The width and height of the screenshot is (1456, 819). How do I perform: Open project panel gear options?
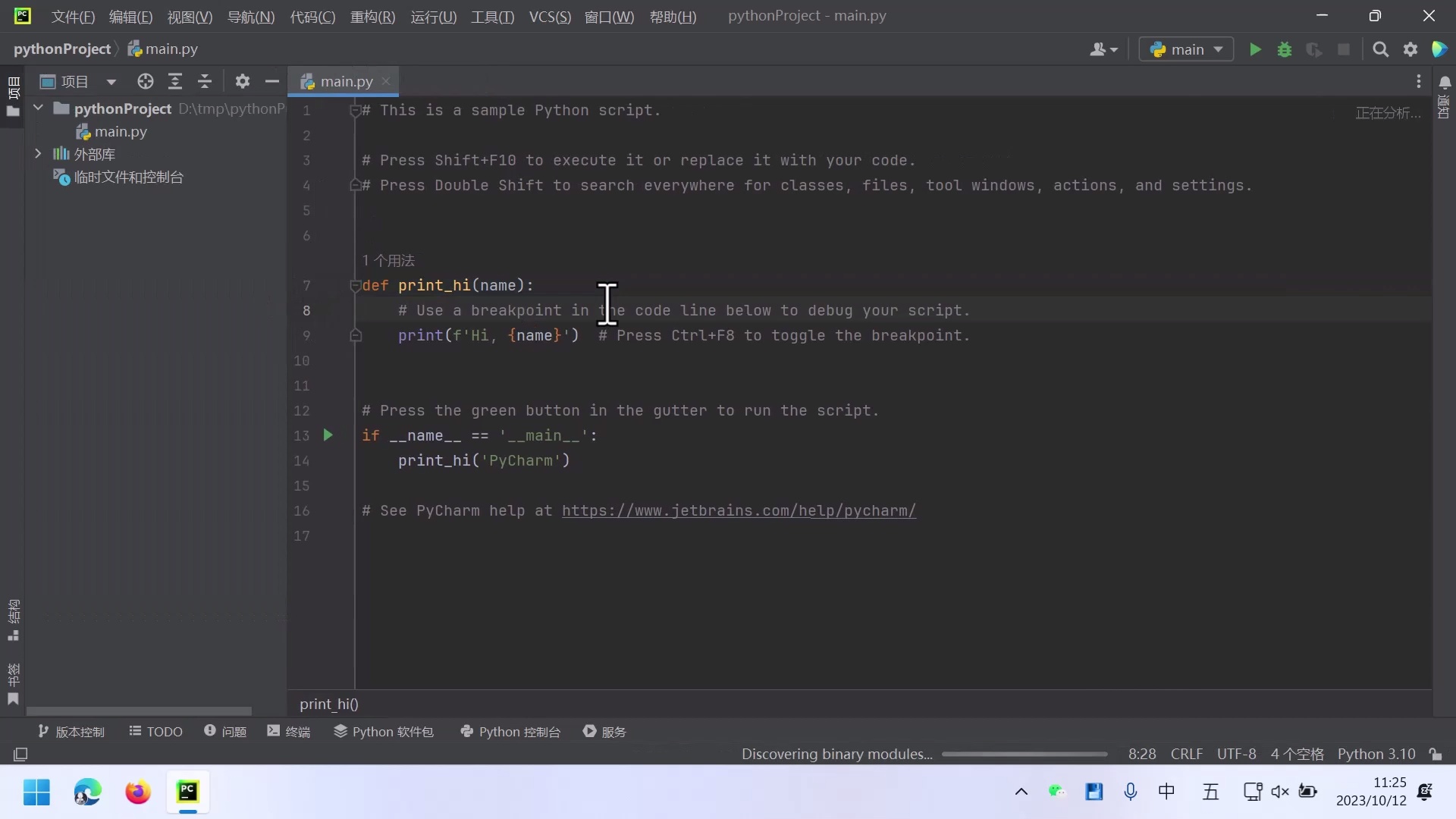242,81
